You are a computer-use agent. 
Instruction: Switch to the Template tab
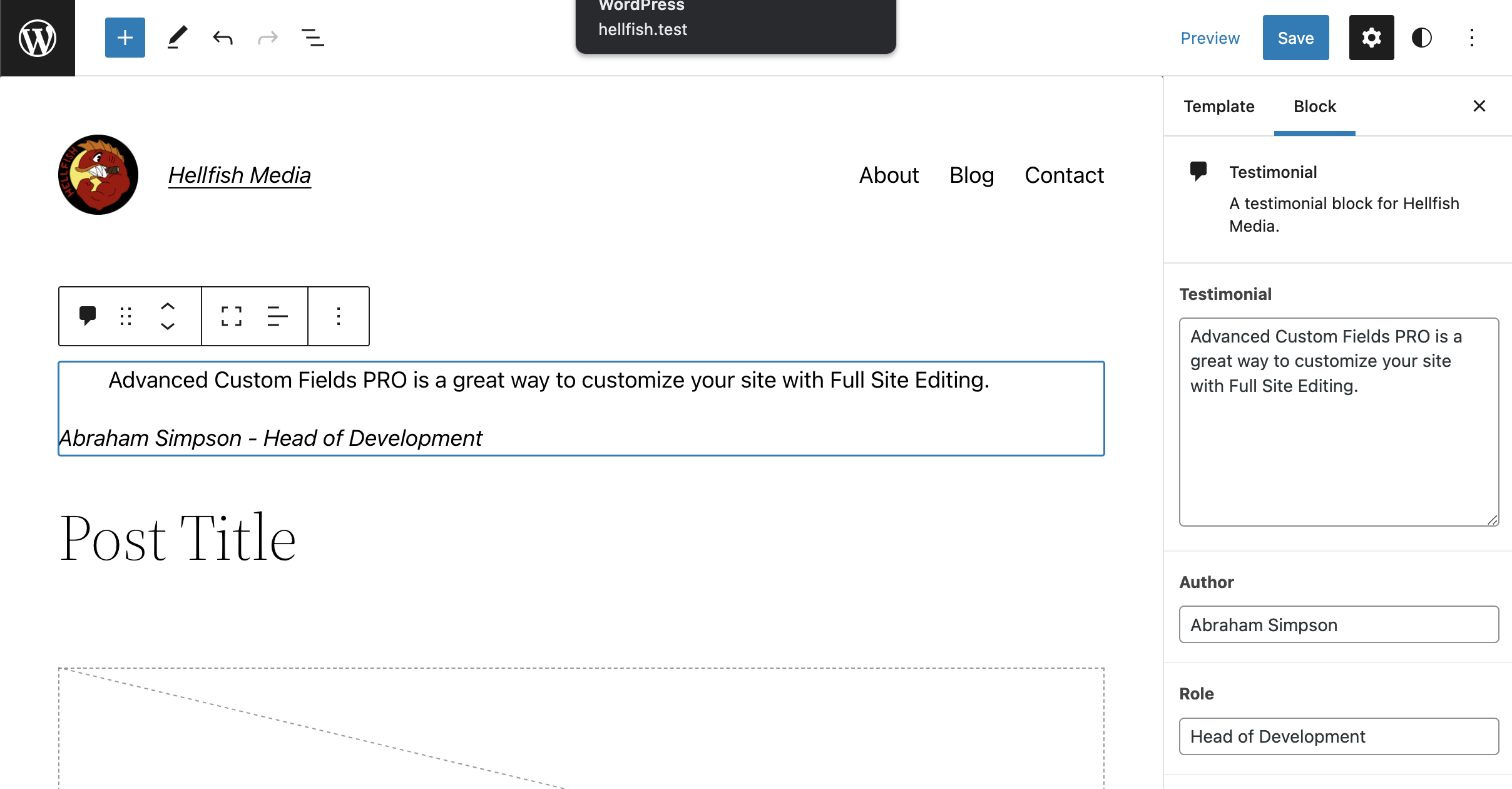click(x=1219, y=106)
